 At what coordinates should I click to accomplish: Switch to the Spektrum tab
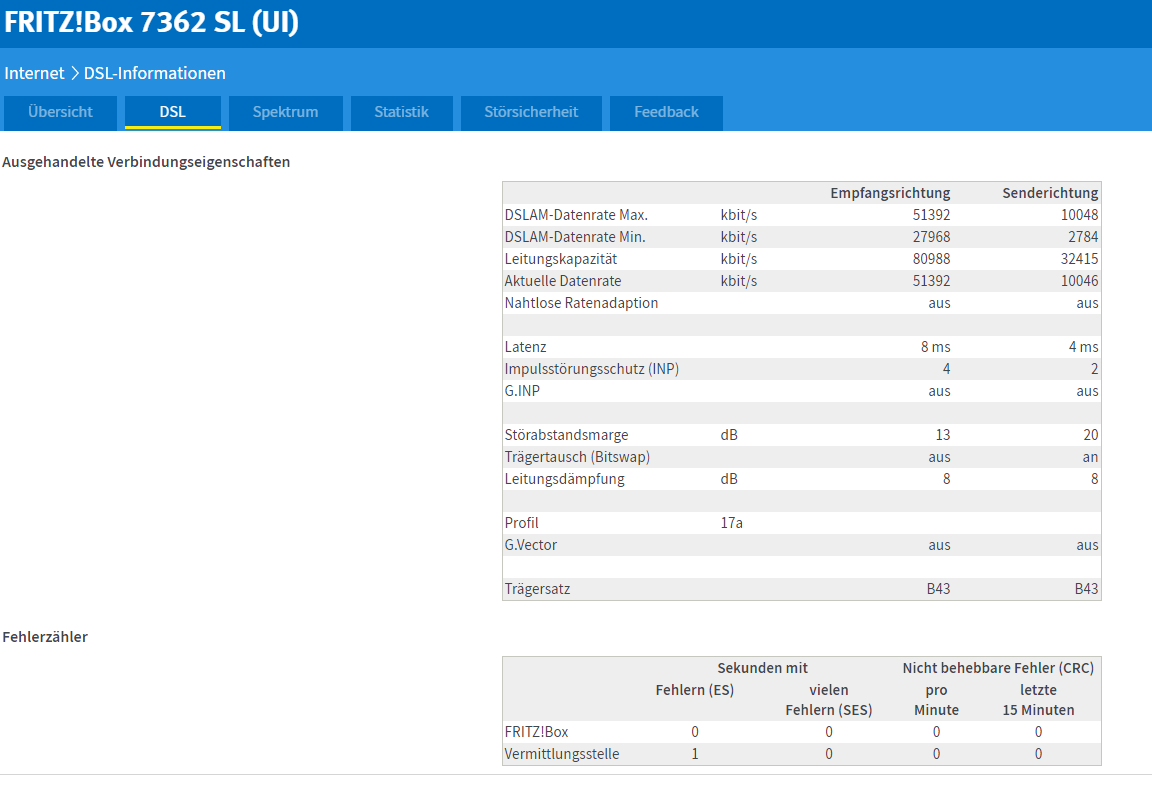(285, 112)
